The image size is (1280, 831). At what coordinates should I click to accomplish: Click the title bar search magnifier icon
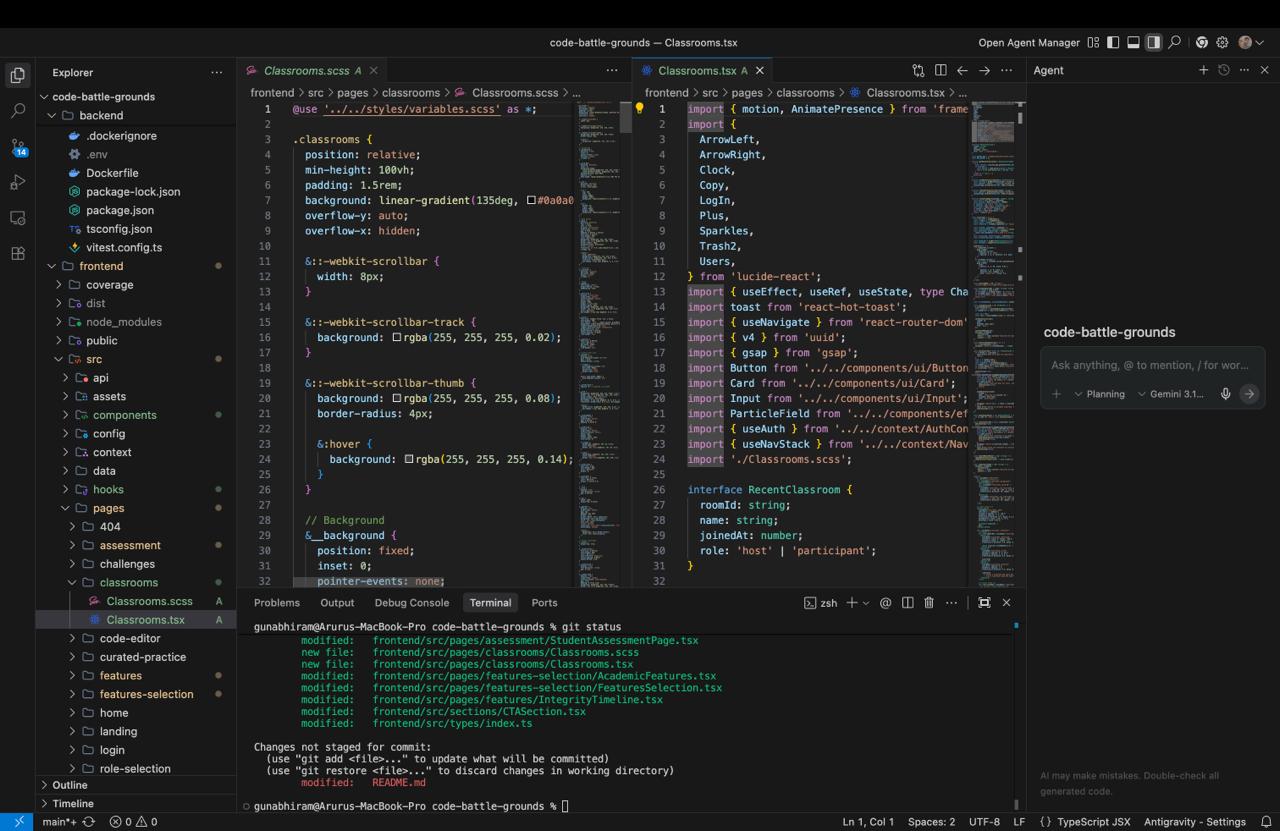point(1175,43)
